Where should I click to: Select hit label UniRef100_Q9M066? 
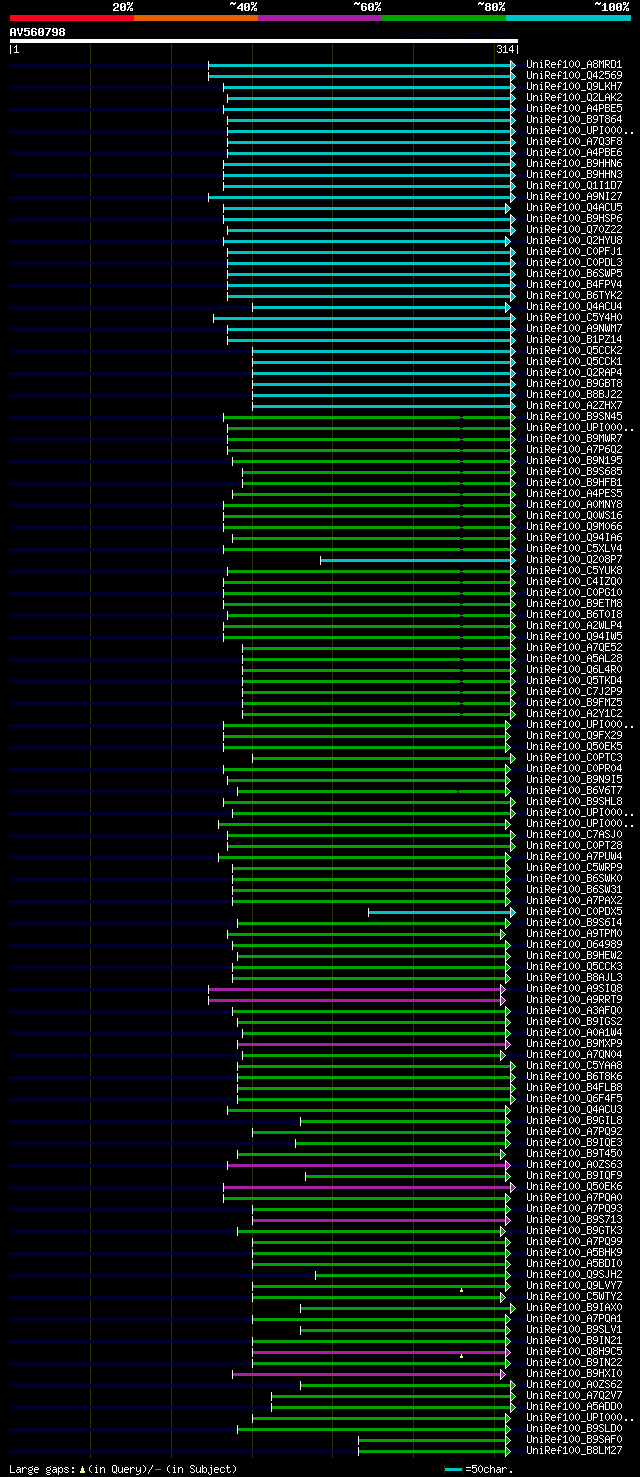click(574, 526)
